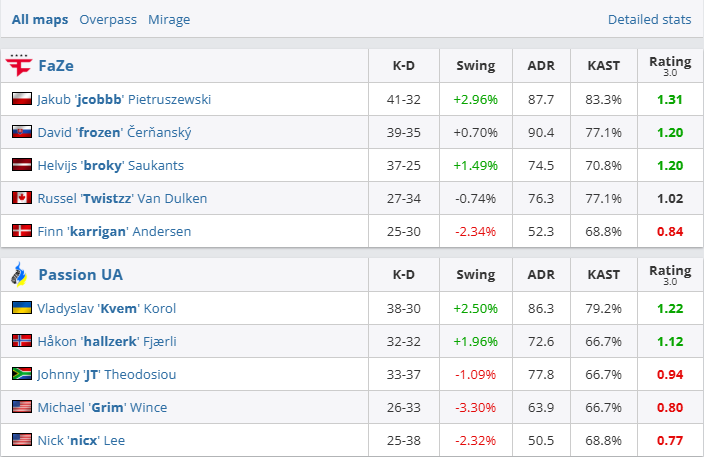Click the South African flag beside JT
The height and width of the screenshot is (457, 704).
[x=21, y=374]
